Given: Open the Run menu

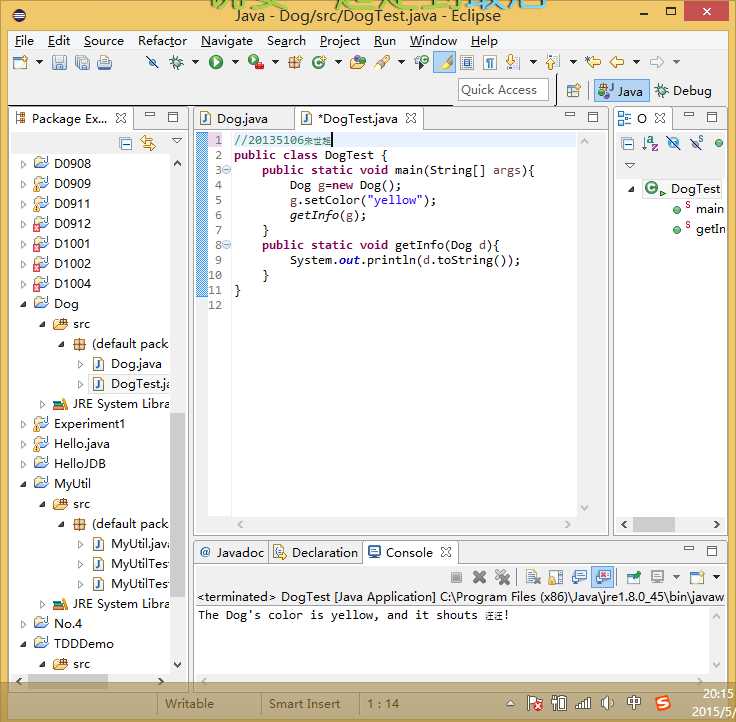Looking at the screenshot, I should (384, 41).
